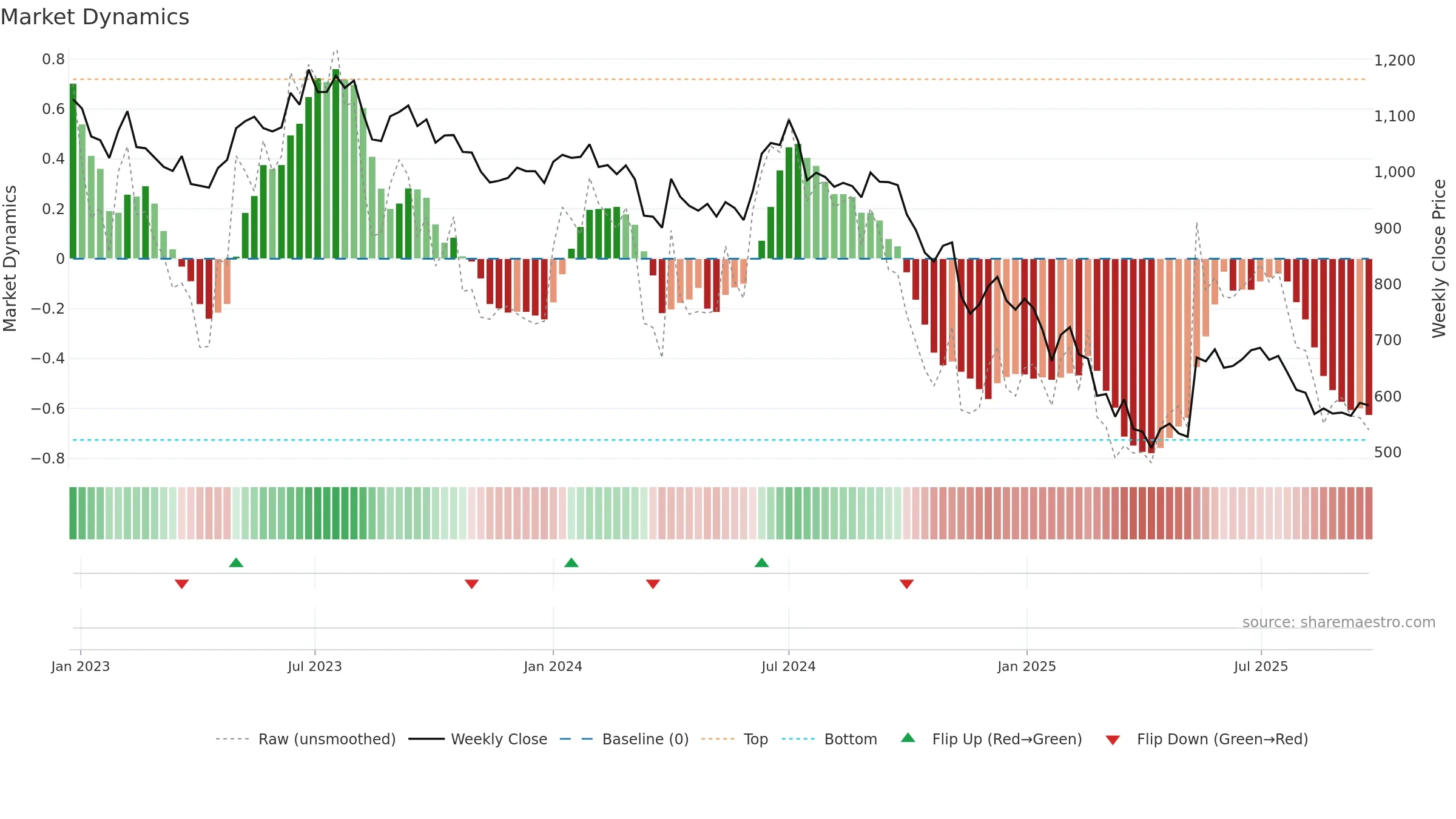Viewport: 1456px width, 819px height.
Task: Click the Flip Up triangle near January 2024
Action: tap(571, 562)
